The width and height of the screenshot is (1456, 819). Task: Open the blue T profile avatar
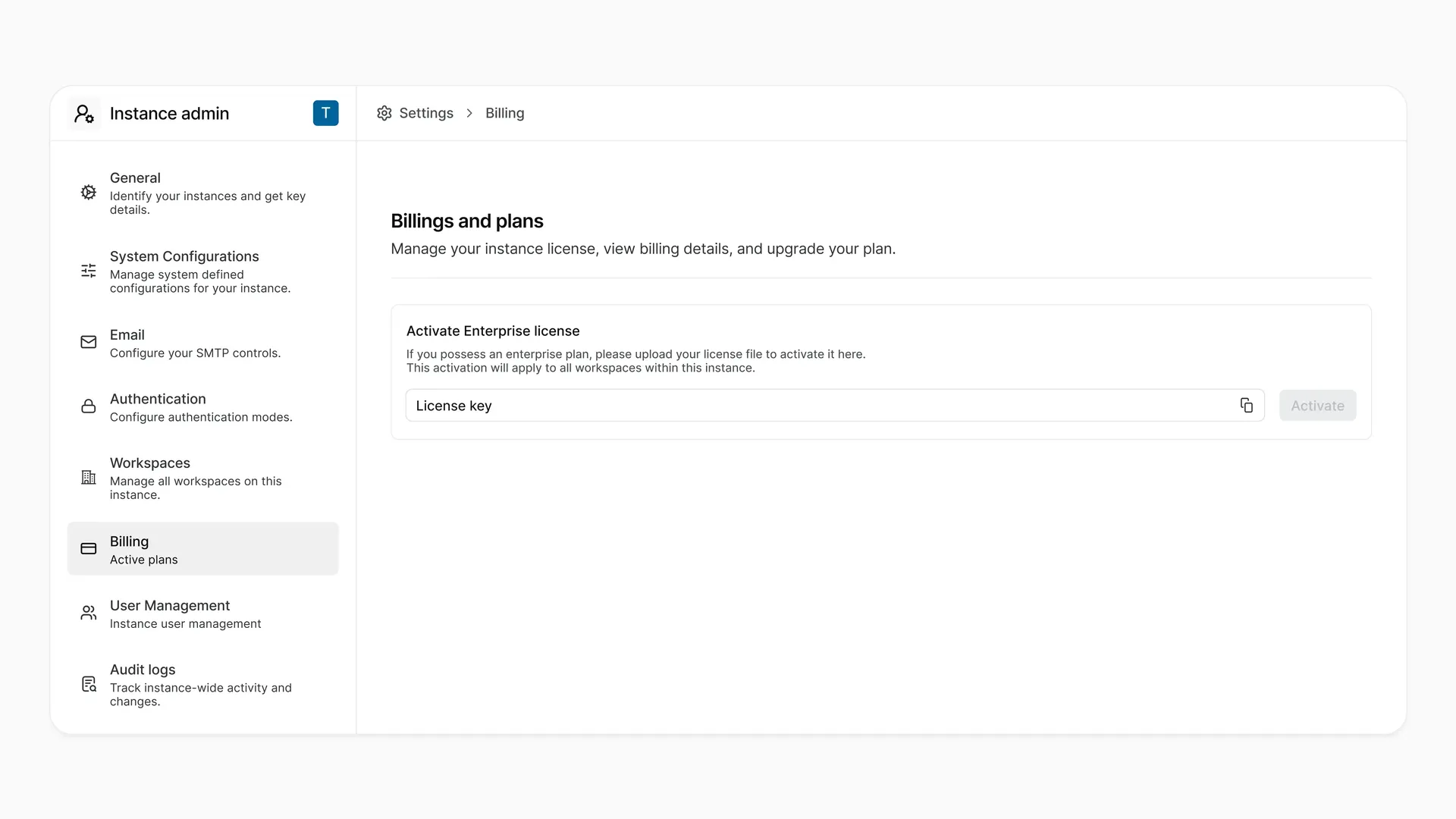(x=325, y=113)
